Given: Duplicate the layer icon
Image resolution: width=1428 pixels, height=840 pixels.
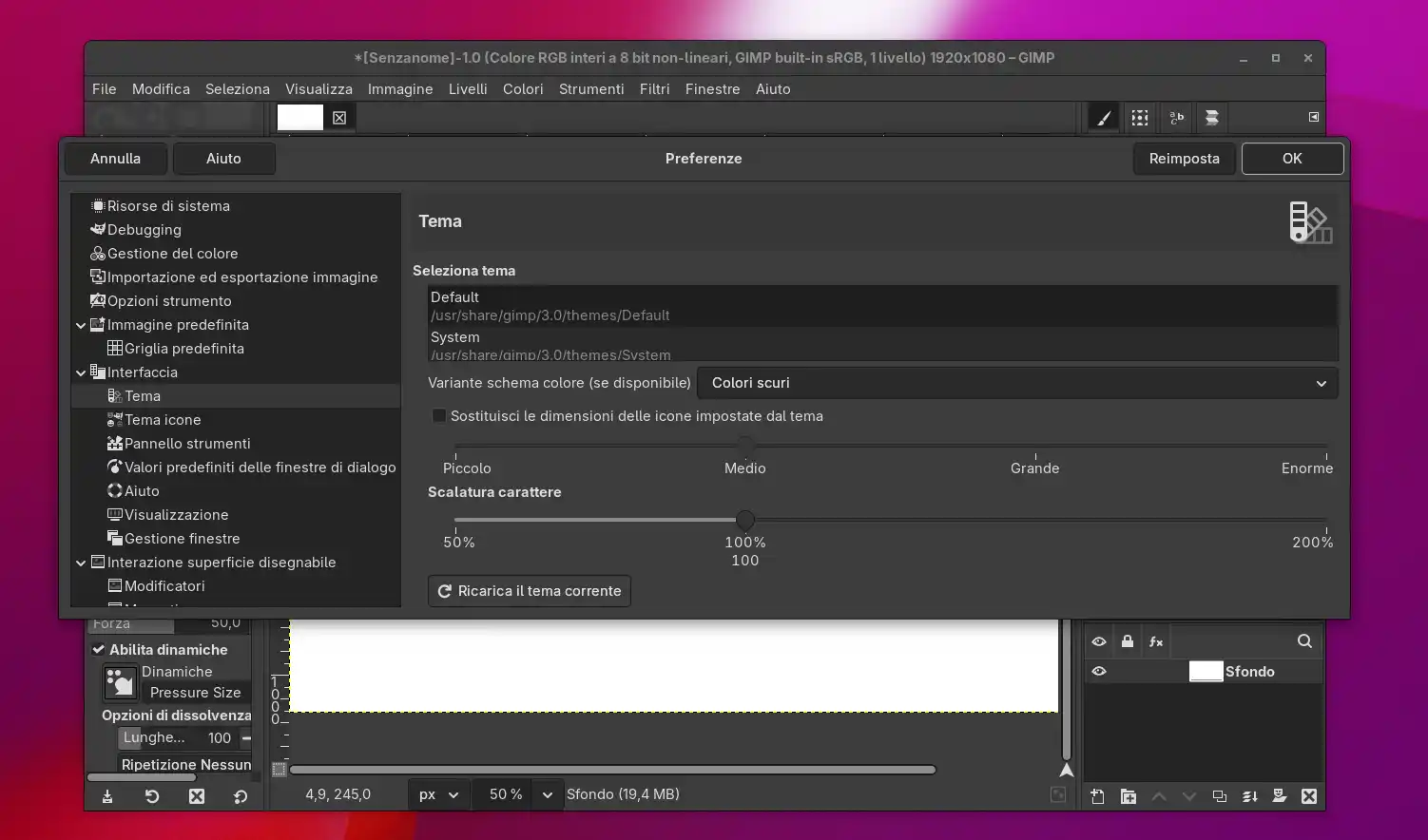Looking at the screenshot, I should click(1220, 796).
